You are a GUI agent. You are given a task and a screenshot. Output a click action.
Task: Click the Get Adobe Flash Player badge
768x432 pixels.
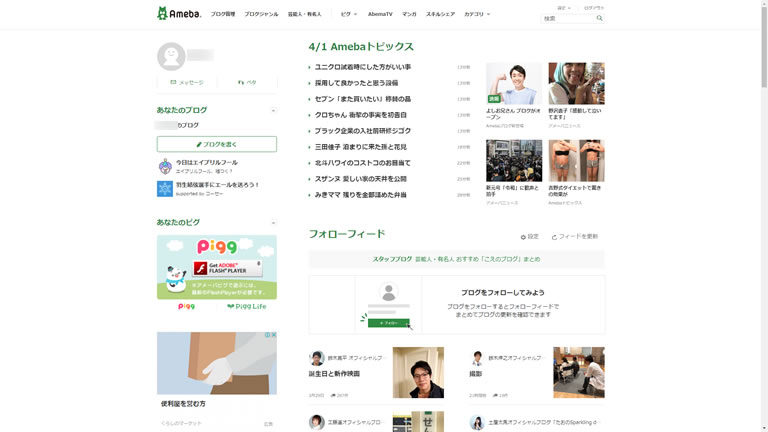[227, 268]
